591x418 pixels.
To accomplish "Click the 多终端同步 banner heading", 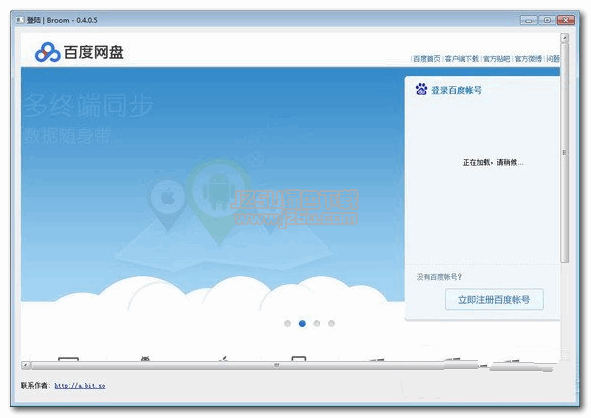I will click(88, 105).
